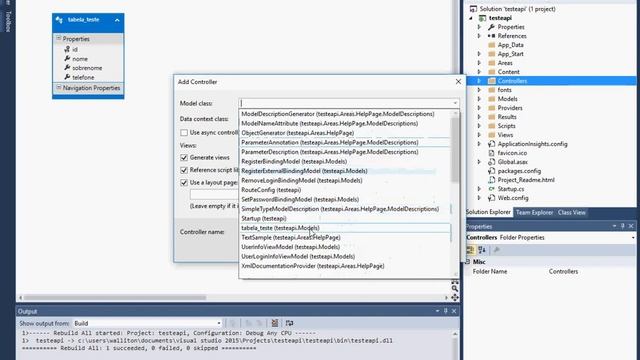The width and height of the screenshot is (640, 360).
Task: Click wrench icon beside nome property
Action: (67, 58)
